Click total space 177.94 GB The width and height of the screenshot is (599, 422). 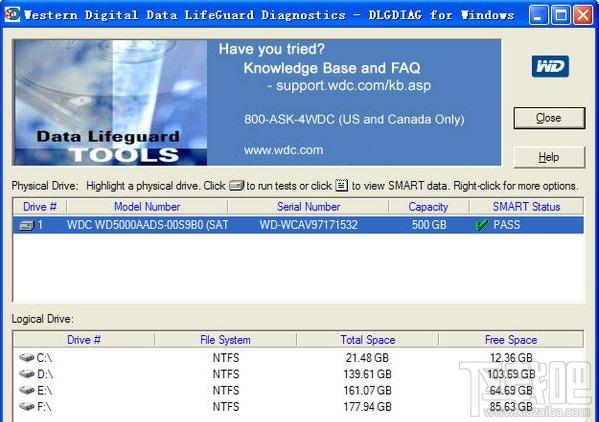click(367, 407)
